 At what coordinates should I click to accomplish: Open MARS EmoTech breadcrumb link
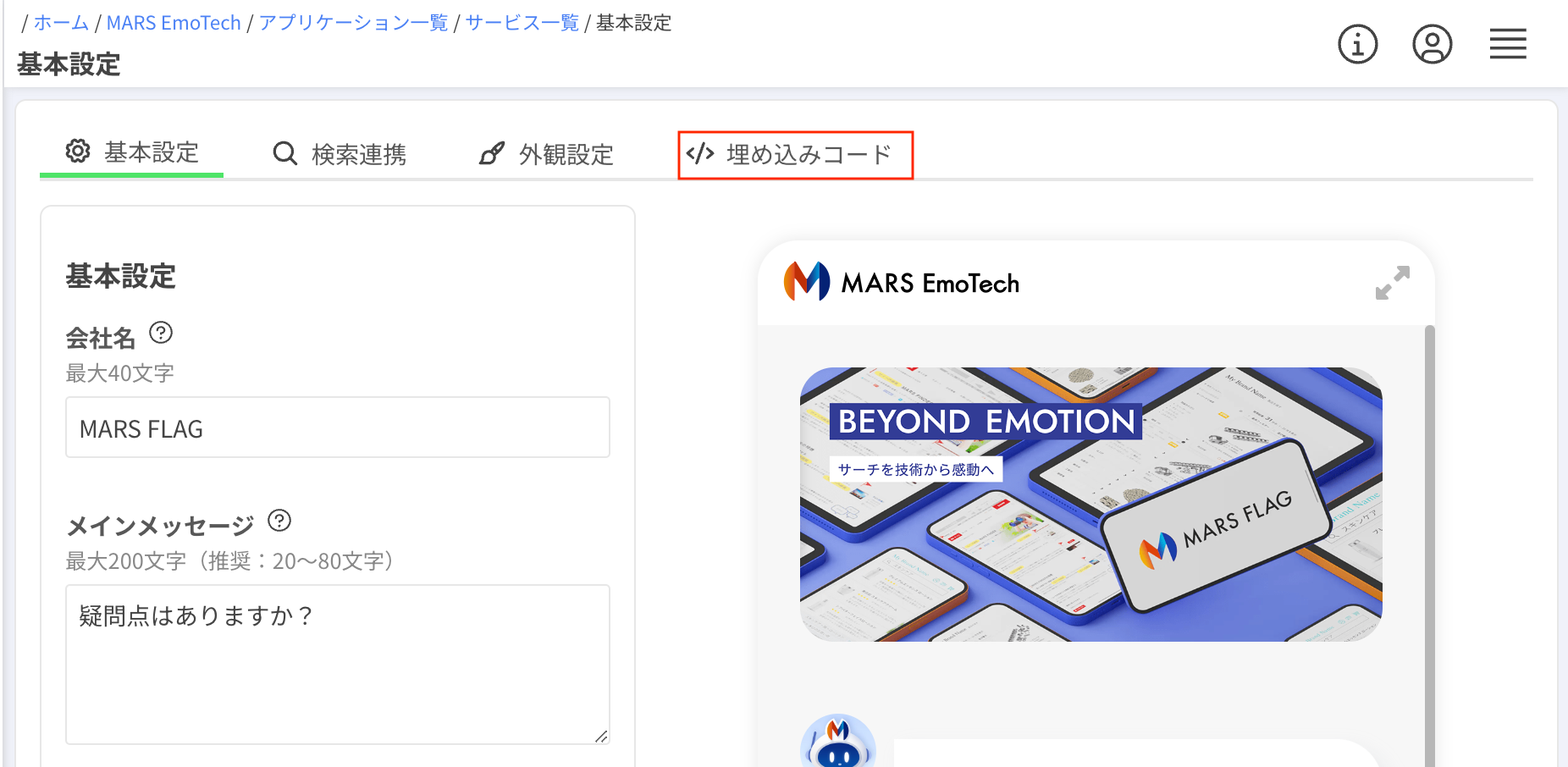tap(174, 23)
